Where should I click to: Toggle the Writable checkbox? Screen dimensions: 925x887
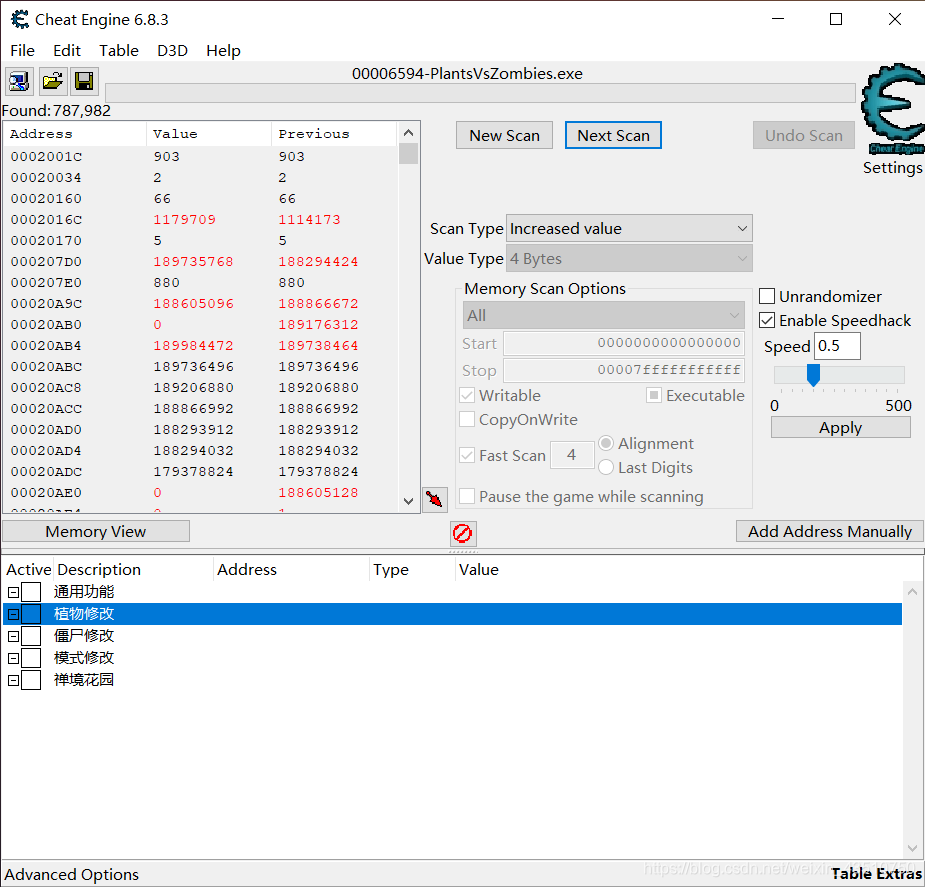click(x=467, y=395)
